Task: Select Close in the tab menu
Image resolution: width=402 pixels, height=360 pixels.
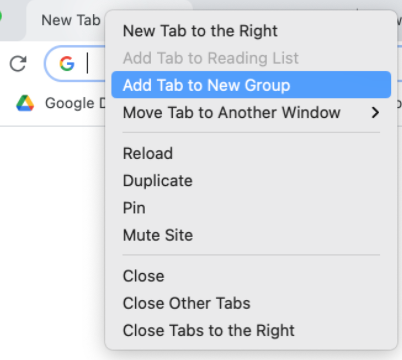Action: 251,276
